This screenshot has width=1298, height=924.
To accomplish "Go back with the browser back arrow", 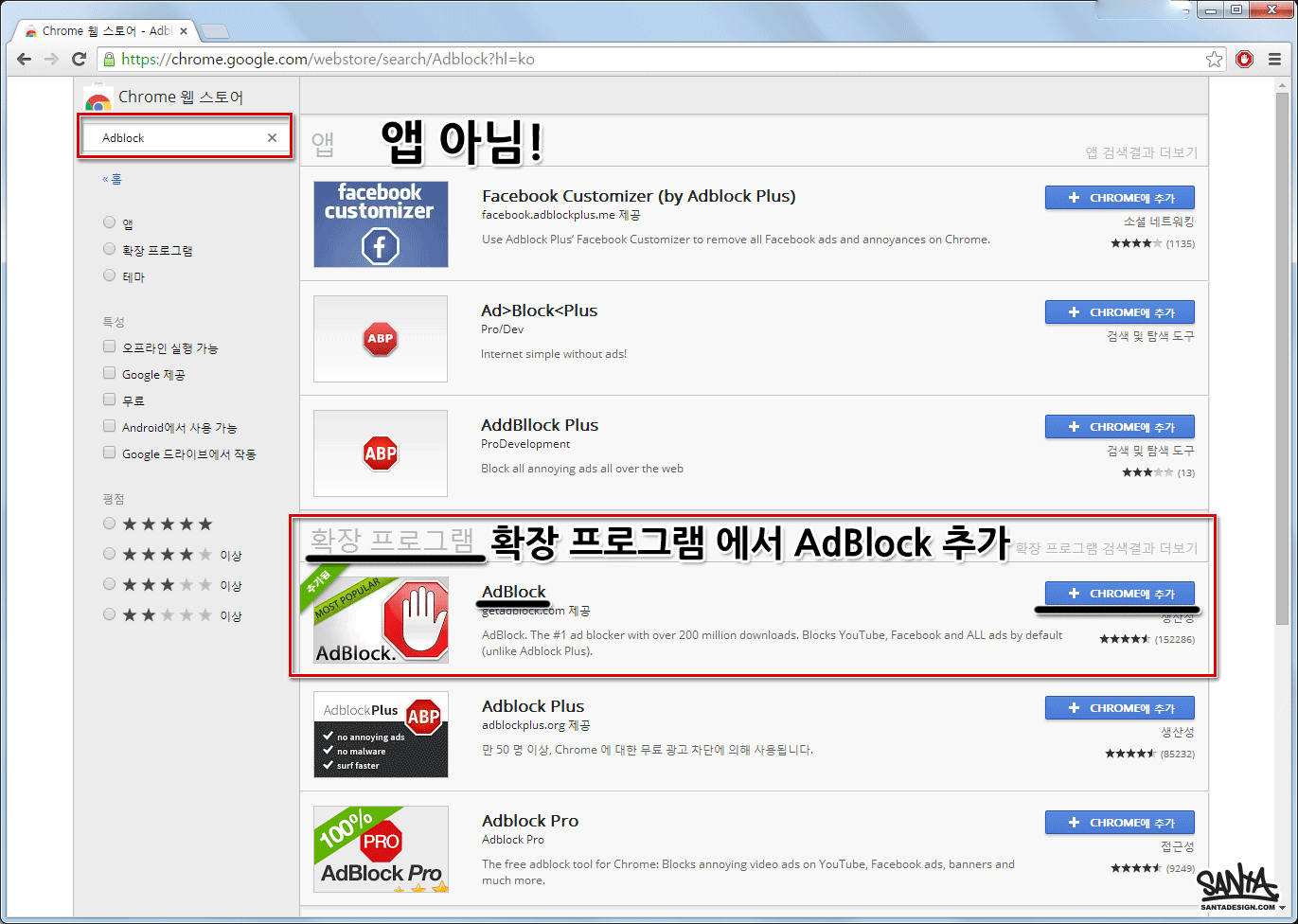I will point(24,60).
